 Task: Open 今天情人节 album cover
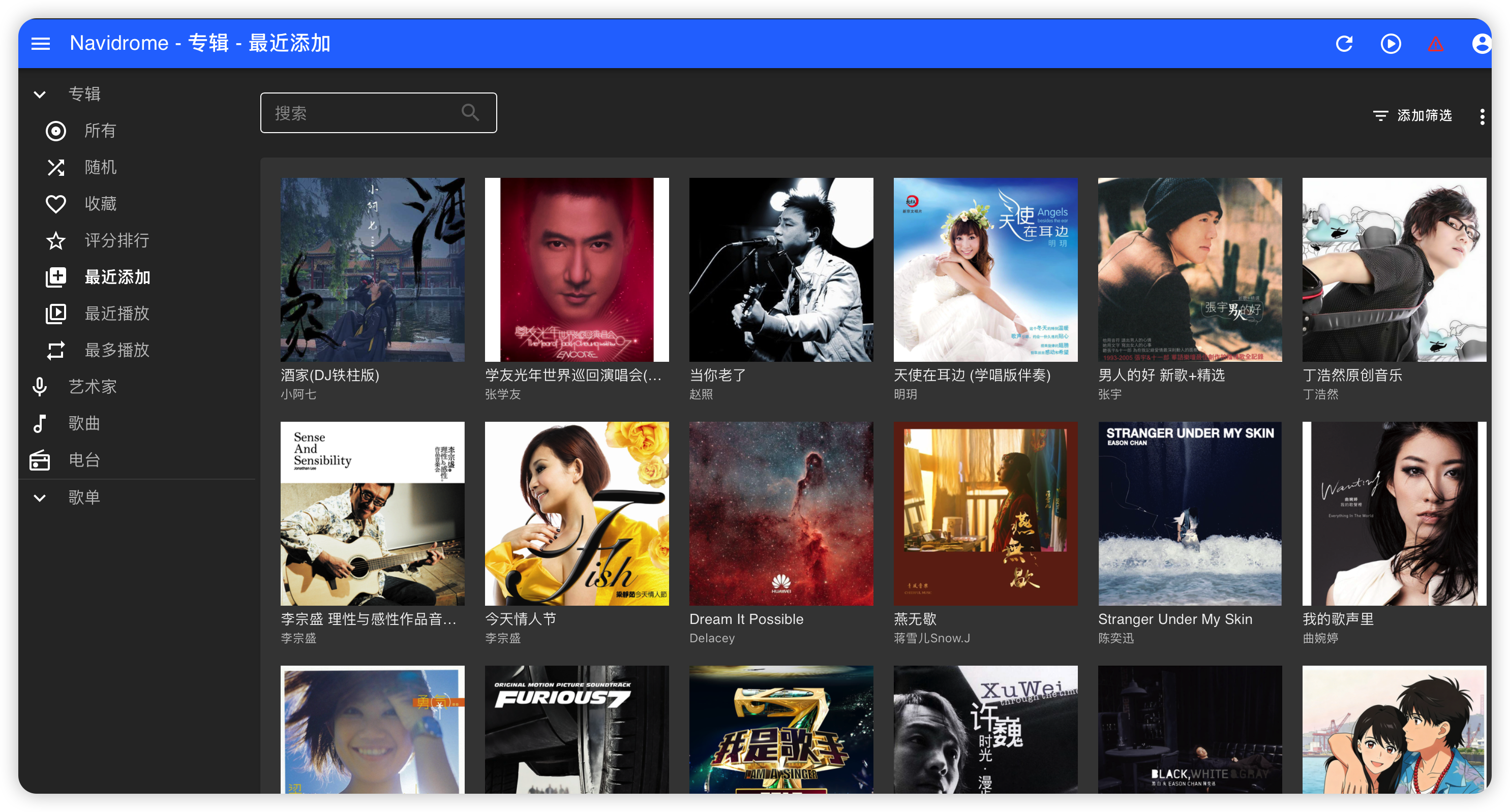pos(577,513)
